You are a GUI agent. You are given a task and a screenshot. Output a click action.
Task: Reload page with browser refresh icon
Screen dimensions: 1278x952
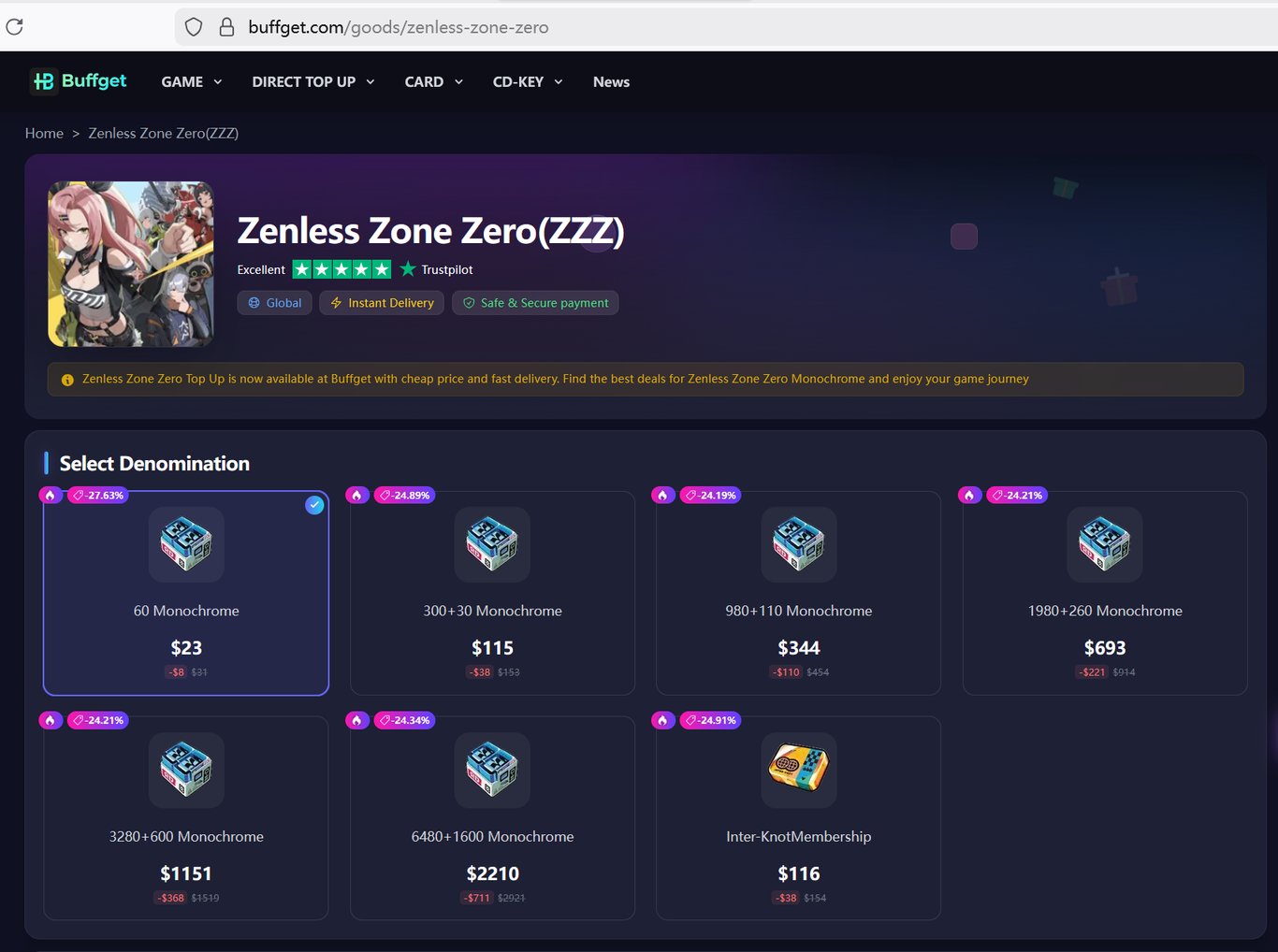coord(14,27)
